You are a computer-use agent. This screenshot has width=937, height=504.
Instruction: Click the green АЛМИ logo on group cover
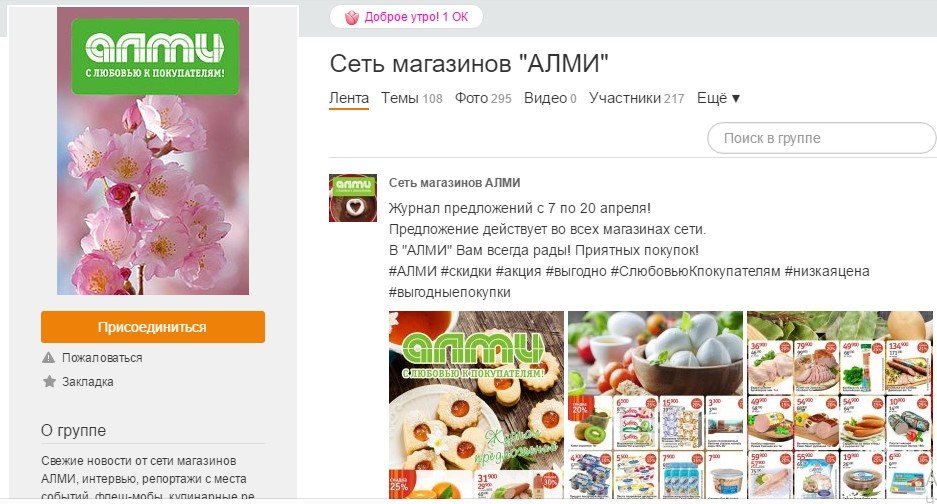pos(155,56)
